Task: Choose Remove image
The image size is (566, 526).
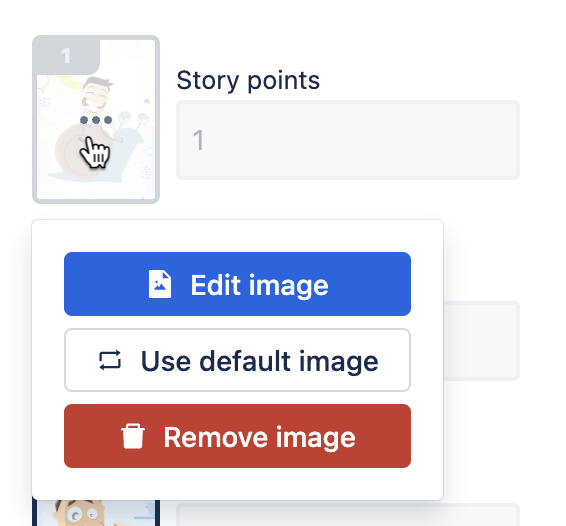Action: point(237,436)
